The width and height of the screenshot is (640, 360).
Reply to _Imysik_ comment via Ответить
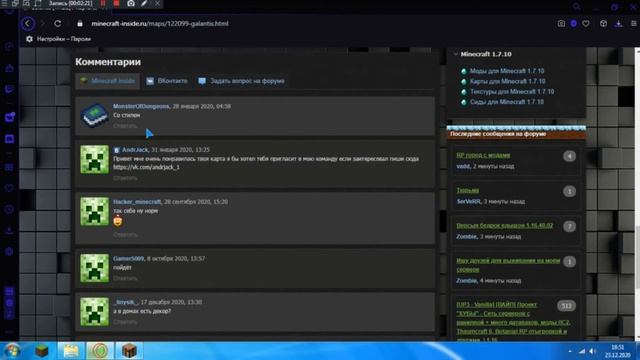(125, 322)
